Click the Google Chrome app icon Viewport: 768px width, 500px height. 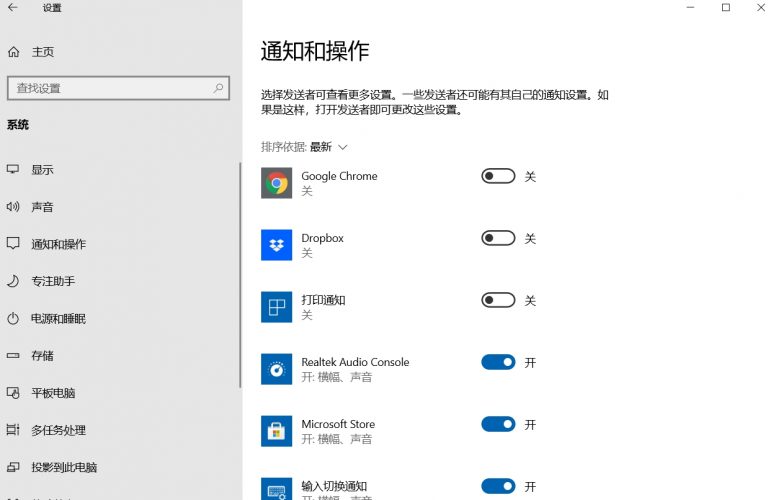tap(276, 183)
